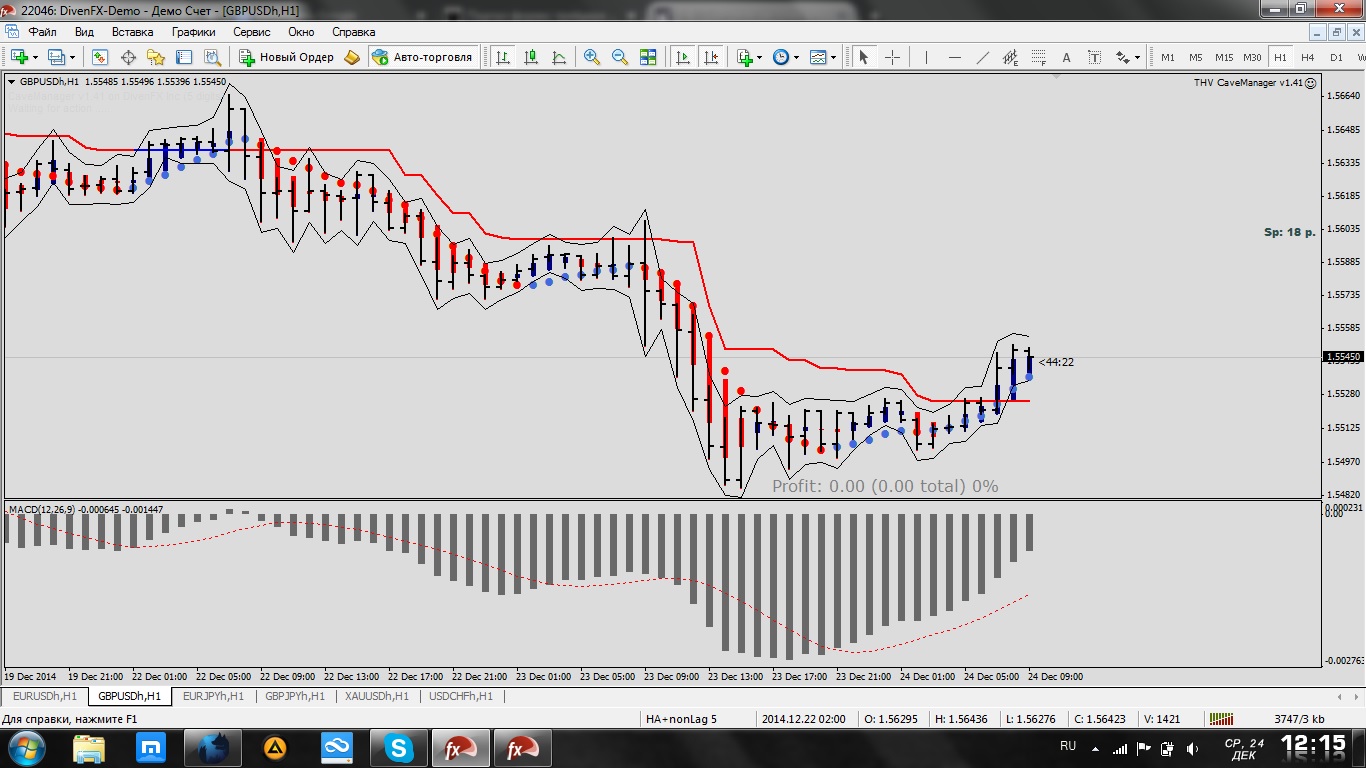Open the Вставка menu

(x=133, y=32)
